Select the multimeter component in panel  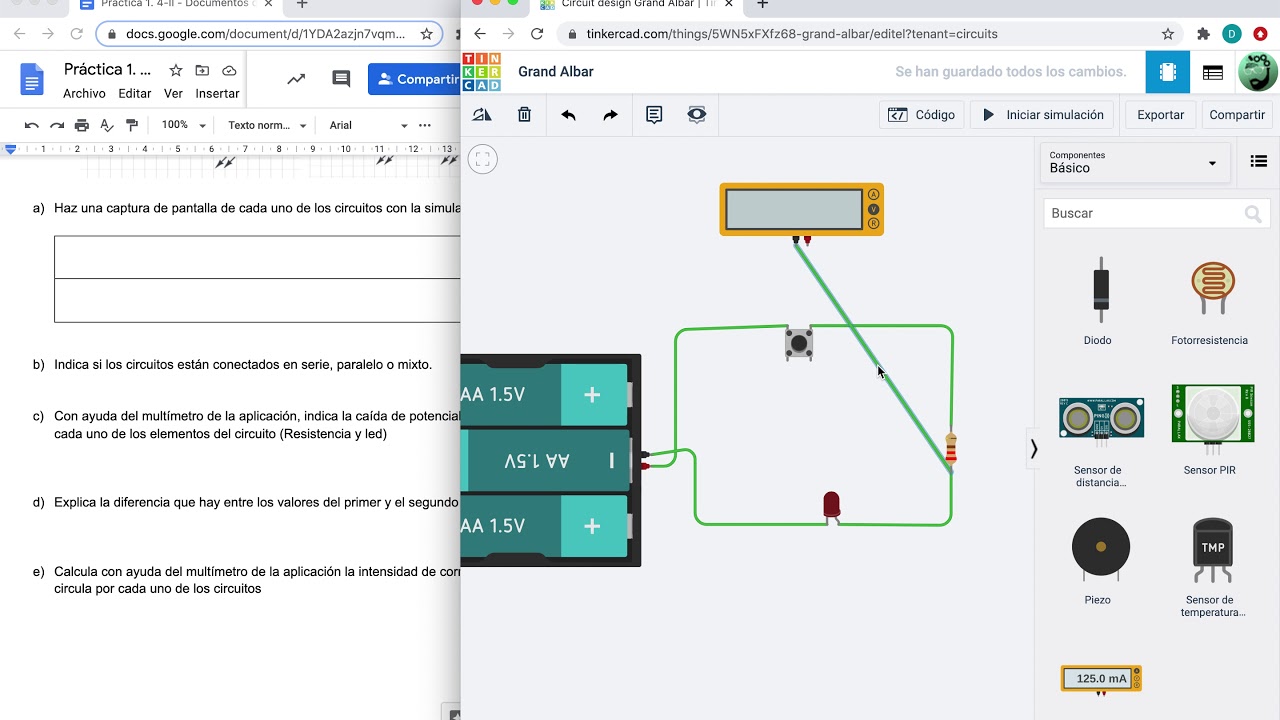[1101, 679]
